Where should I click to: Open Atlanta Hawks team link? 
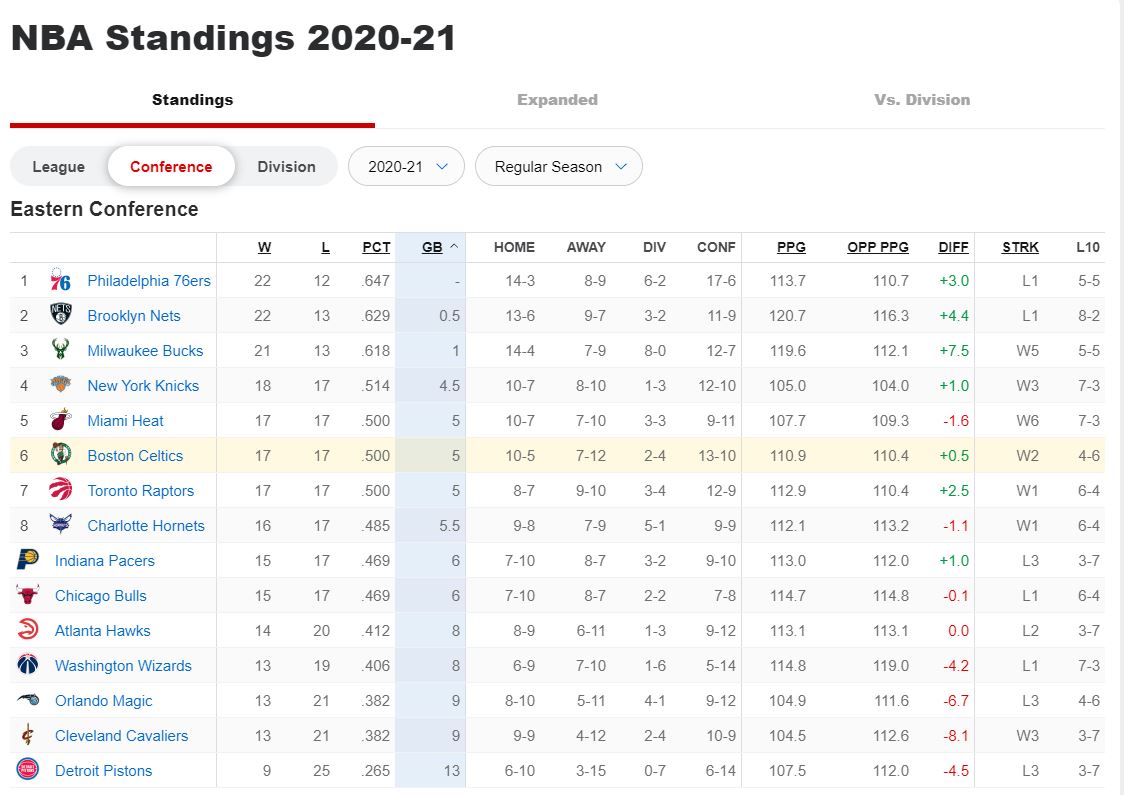pos(103,631)
